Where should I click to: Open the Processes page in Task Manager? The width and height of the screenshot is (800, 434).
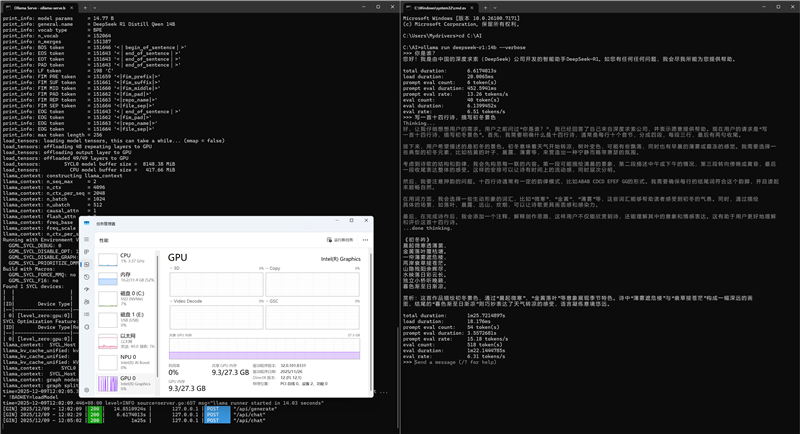(87, 252)
